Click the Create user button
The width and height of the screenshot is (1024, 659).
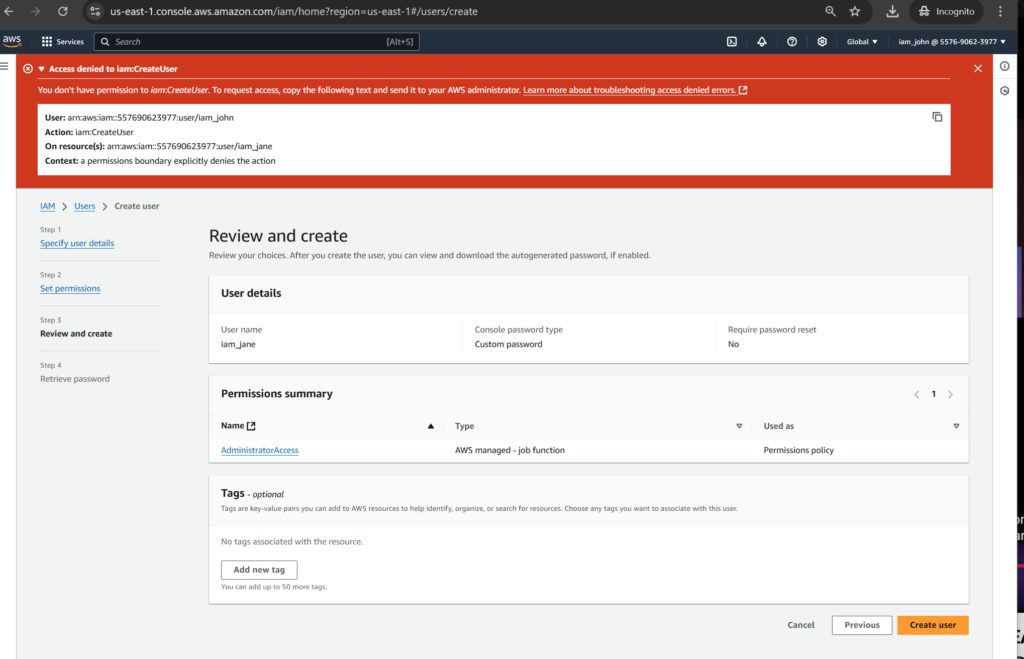click(932, 625)
